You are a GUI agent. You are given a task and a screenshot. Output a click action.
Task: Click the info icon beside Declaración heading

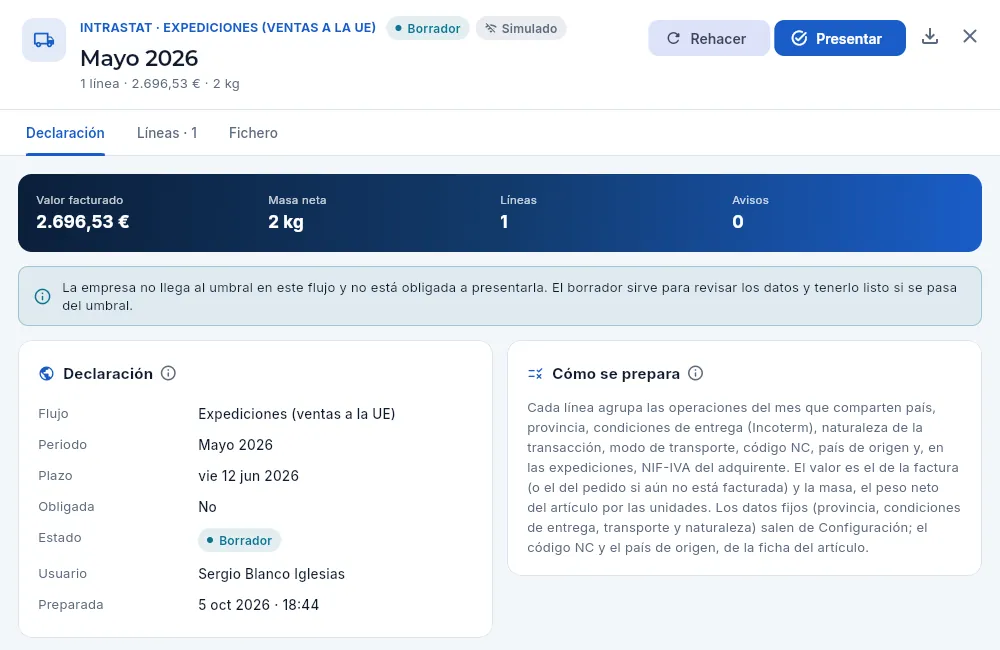[168, 373]
